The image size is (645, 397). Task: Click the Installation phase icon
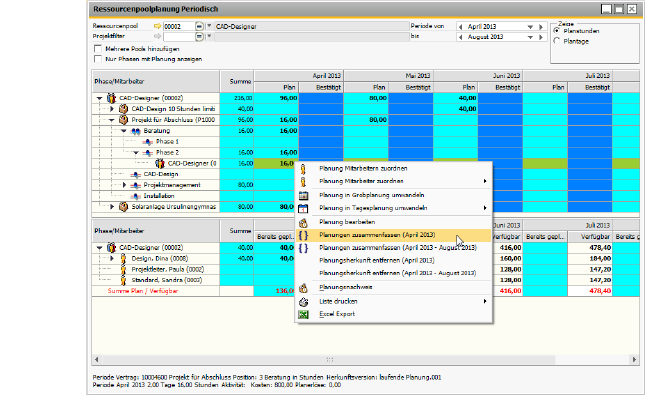click(x=136, y=196)
